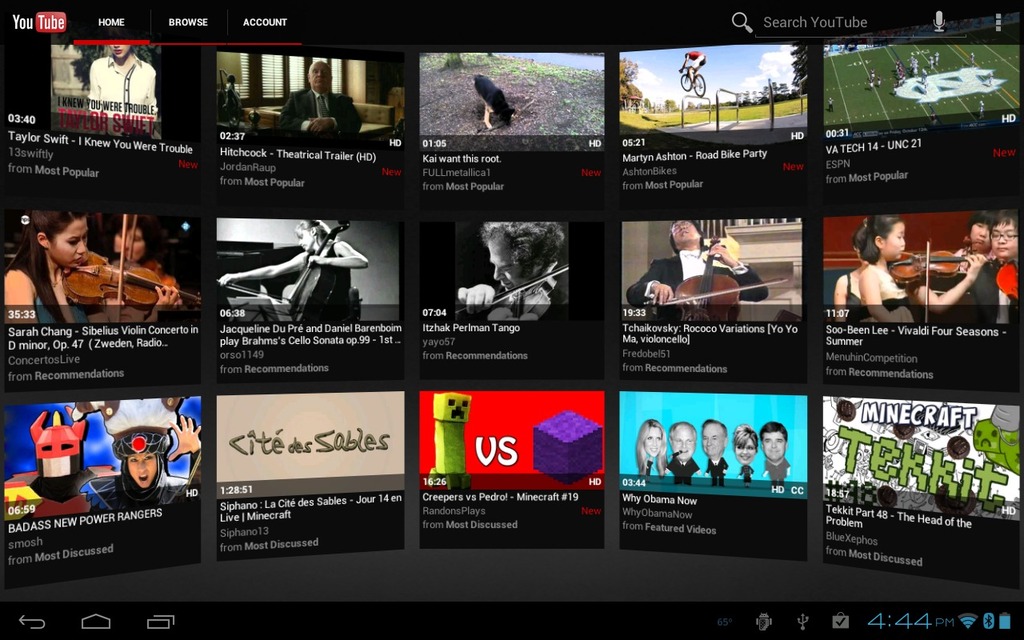
Task: Open the Cité des Sables thumbnail
Action: pyautogui.click(x=310, y=445)
